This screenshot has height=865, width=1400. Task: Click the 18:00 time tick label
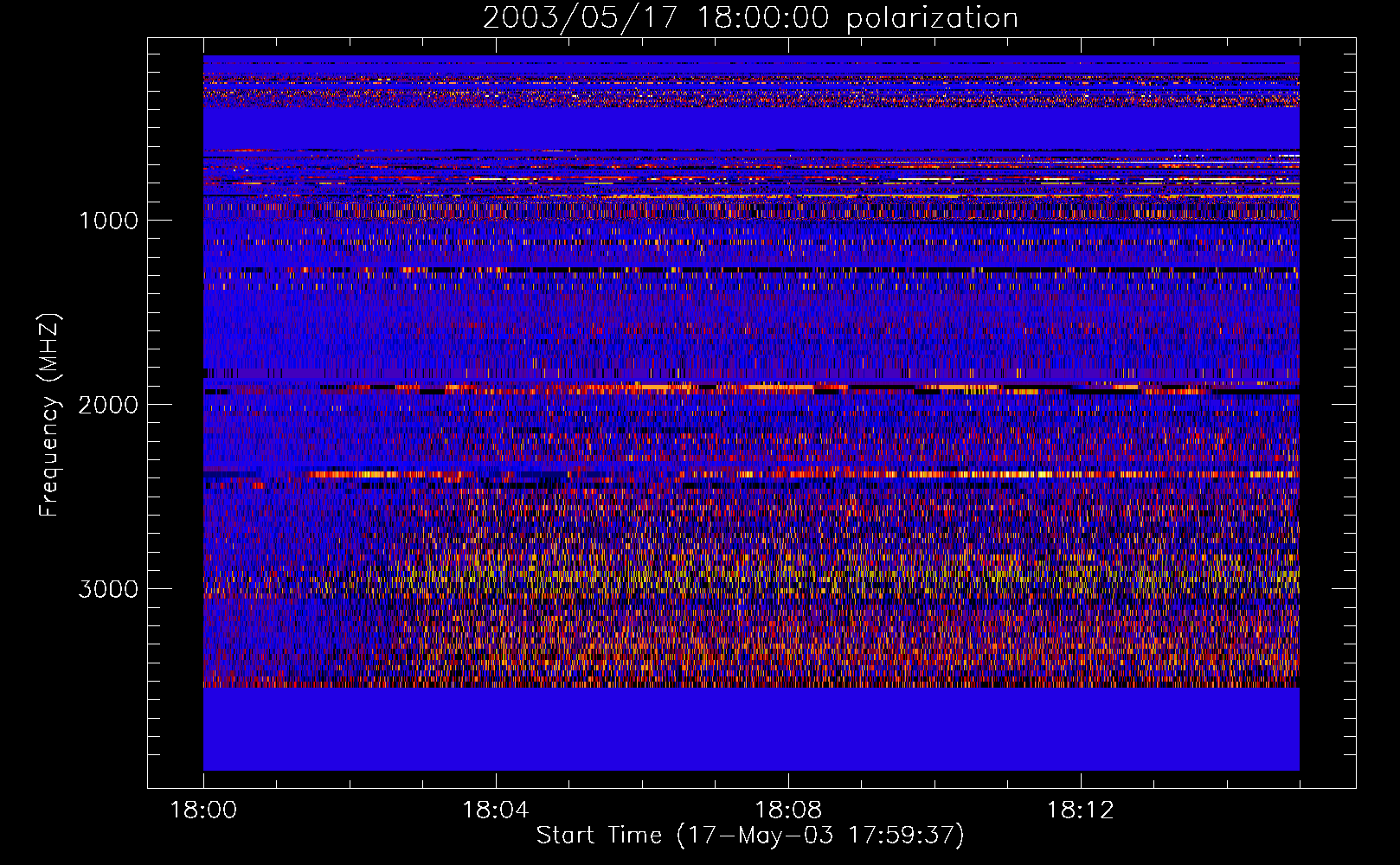203,811
